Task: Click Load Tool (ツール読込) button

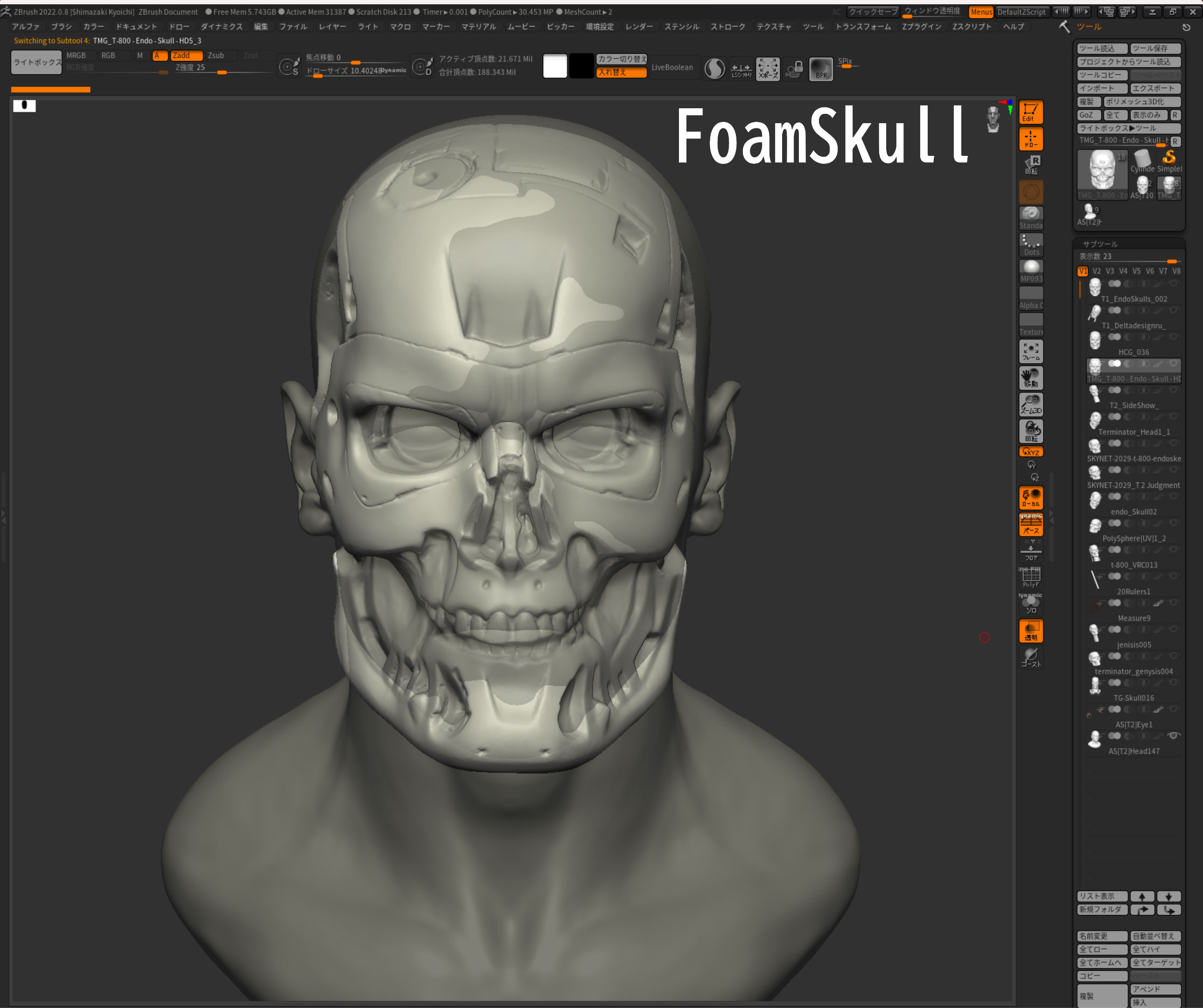Action: (1102, 49)
